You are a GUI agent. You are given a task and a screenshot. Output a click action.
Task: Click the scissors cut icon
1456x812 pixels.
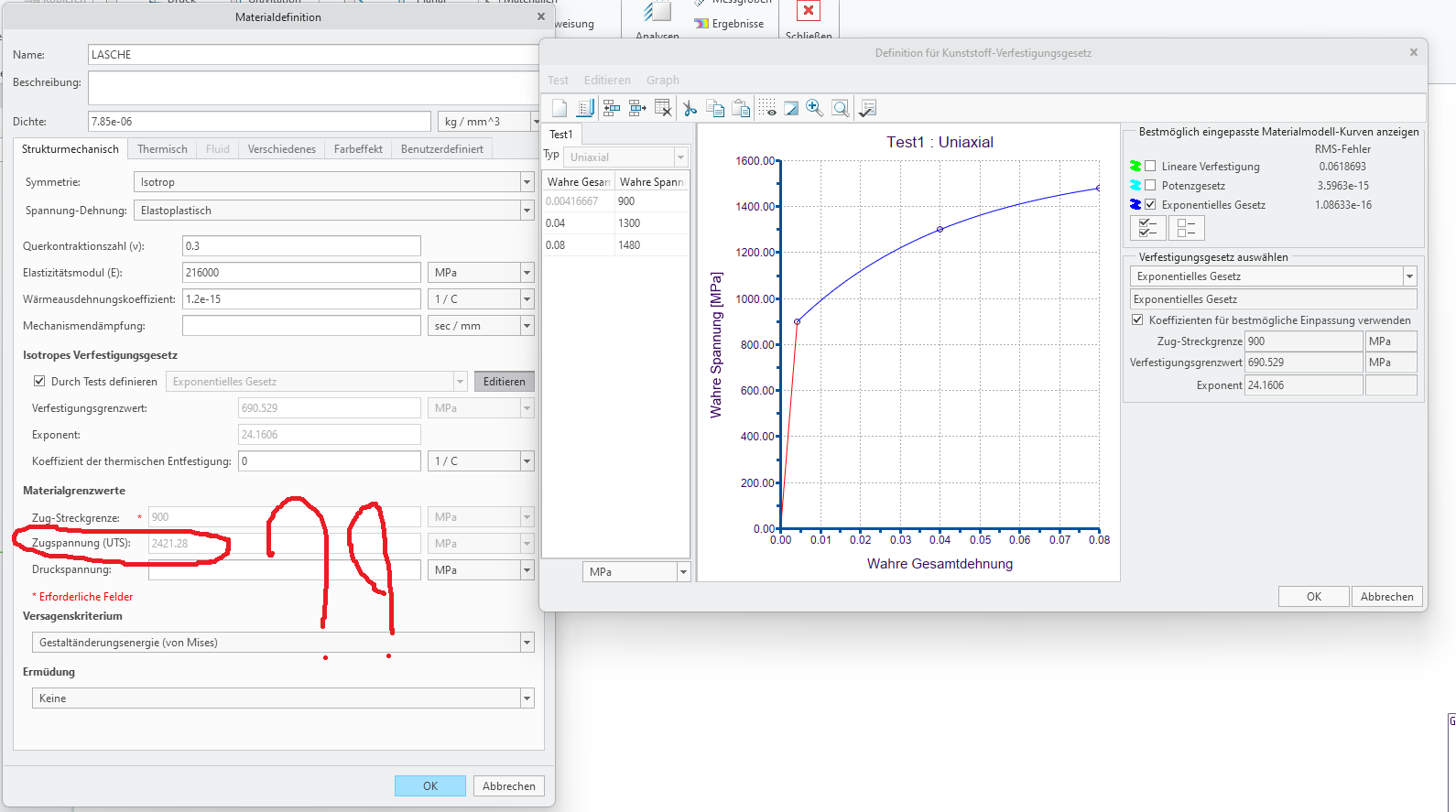pos(690,108)
